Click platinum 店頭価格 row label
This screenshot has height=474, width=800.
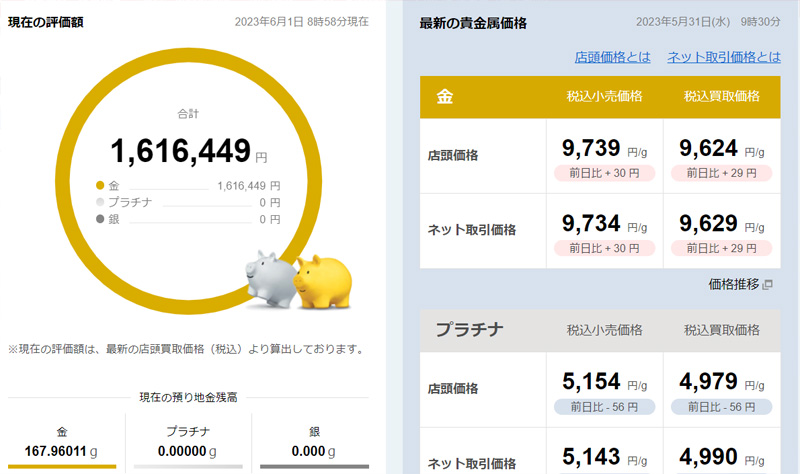[453, 389]
